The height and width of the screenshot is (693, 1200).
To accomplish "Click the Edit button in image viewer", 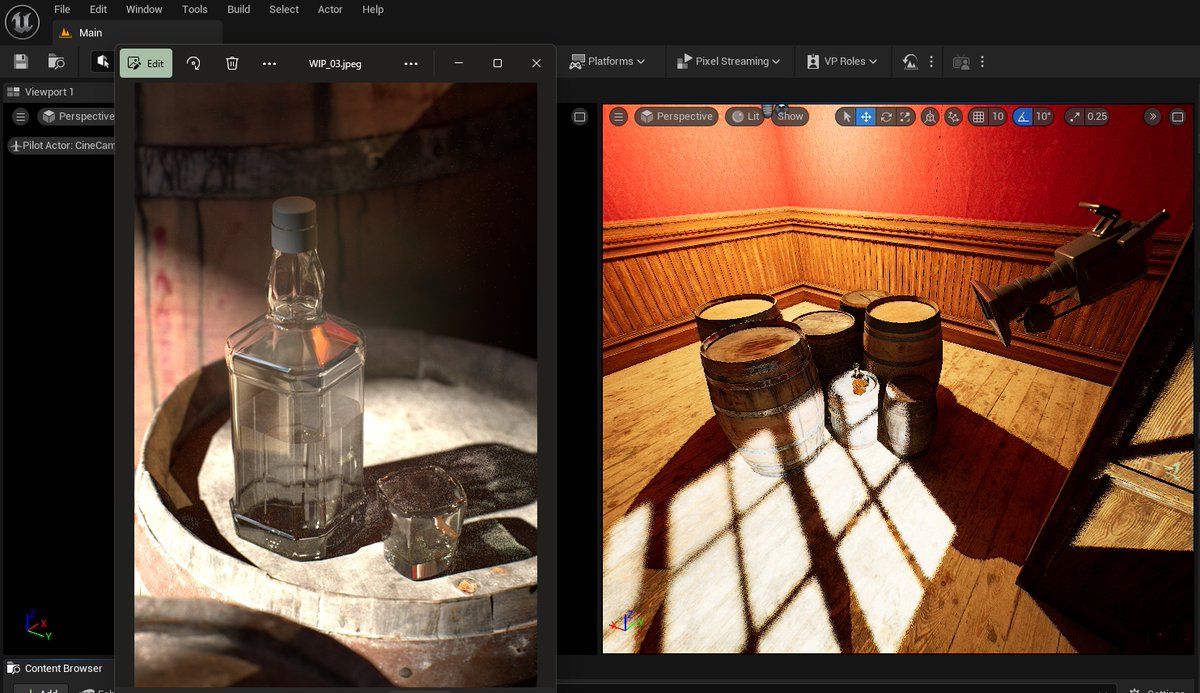I will [x=146, y=63].
